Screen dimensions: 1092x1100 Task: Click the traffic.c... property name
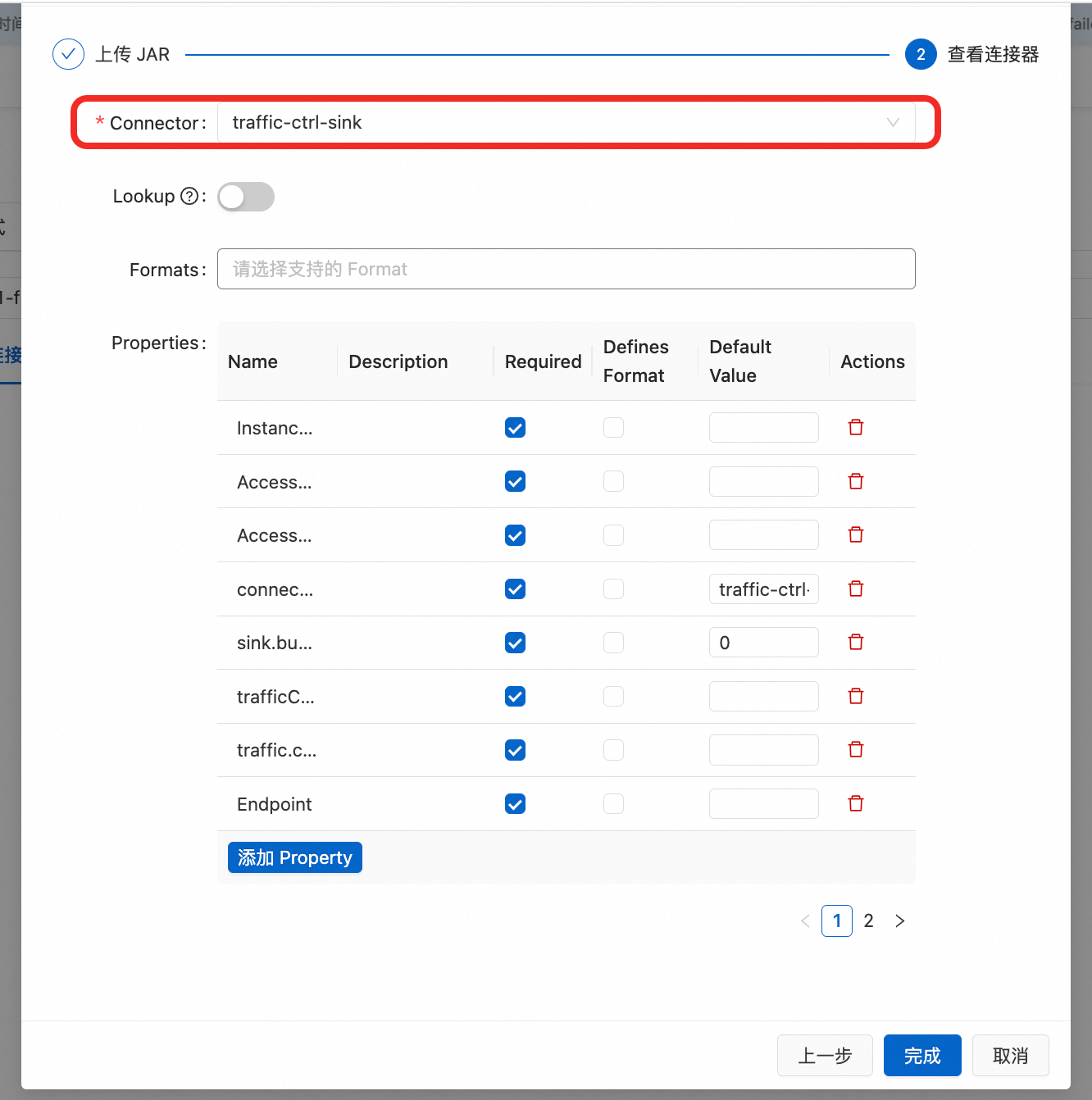click(x=276, y=750)
